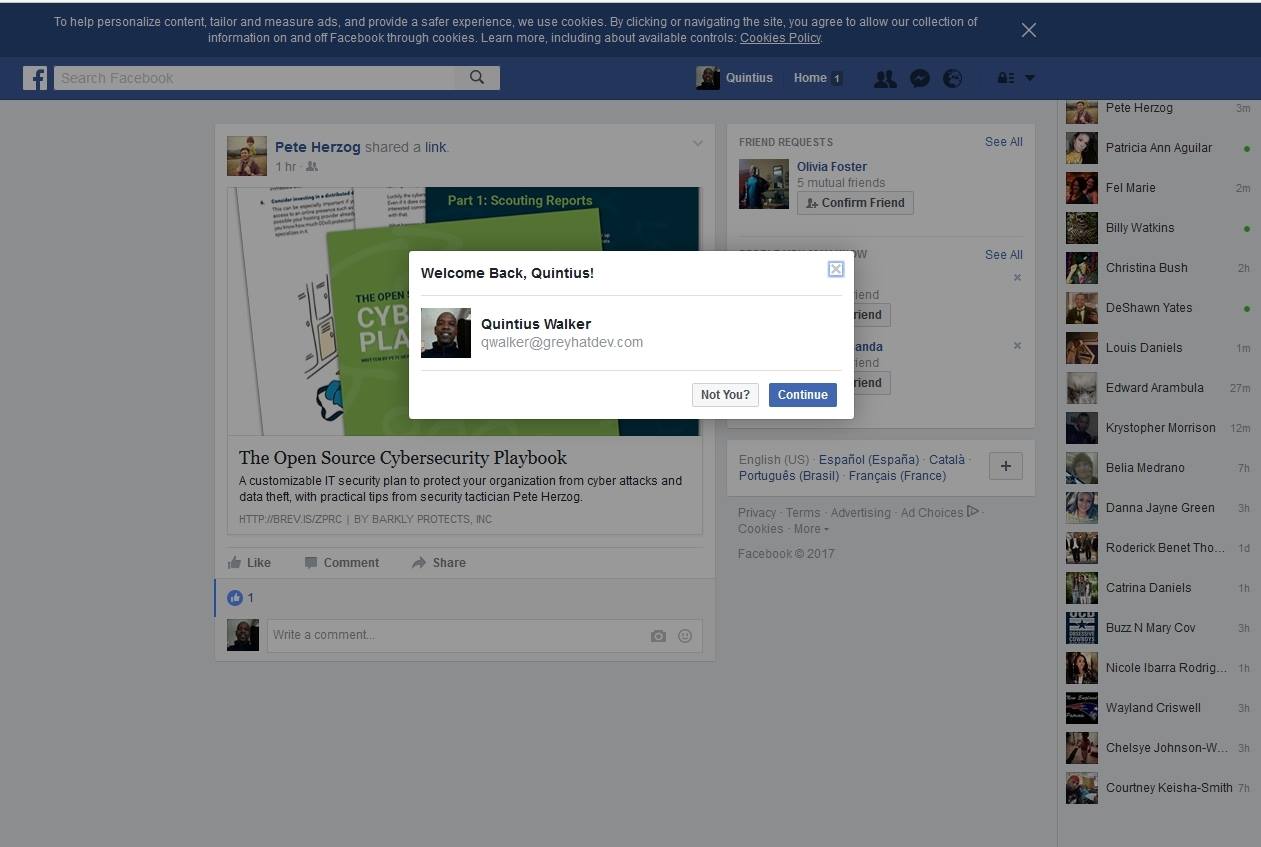
Task: Open chat with Krystopher Morrison
Action: click(x=1158, y=428)
